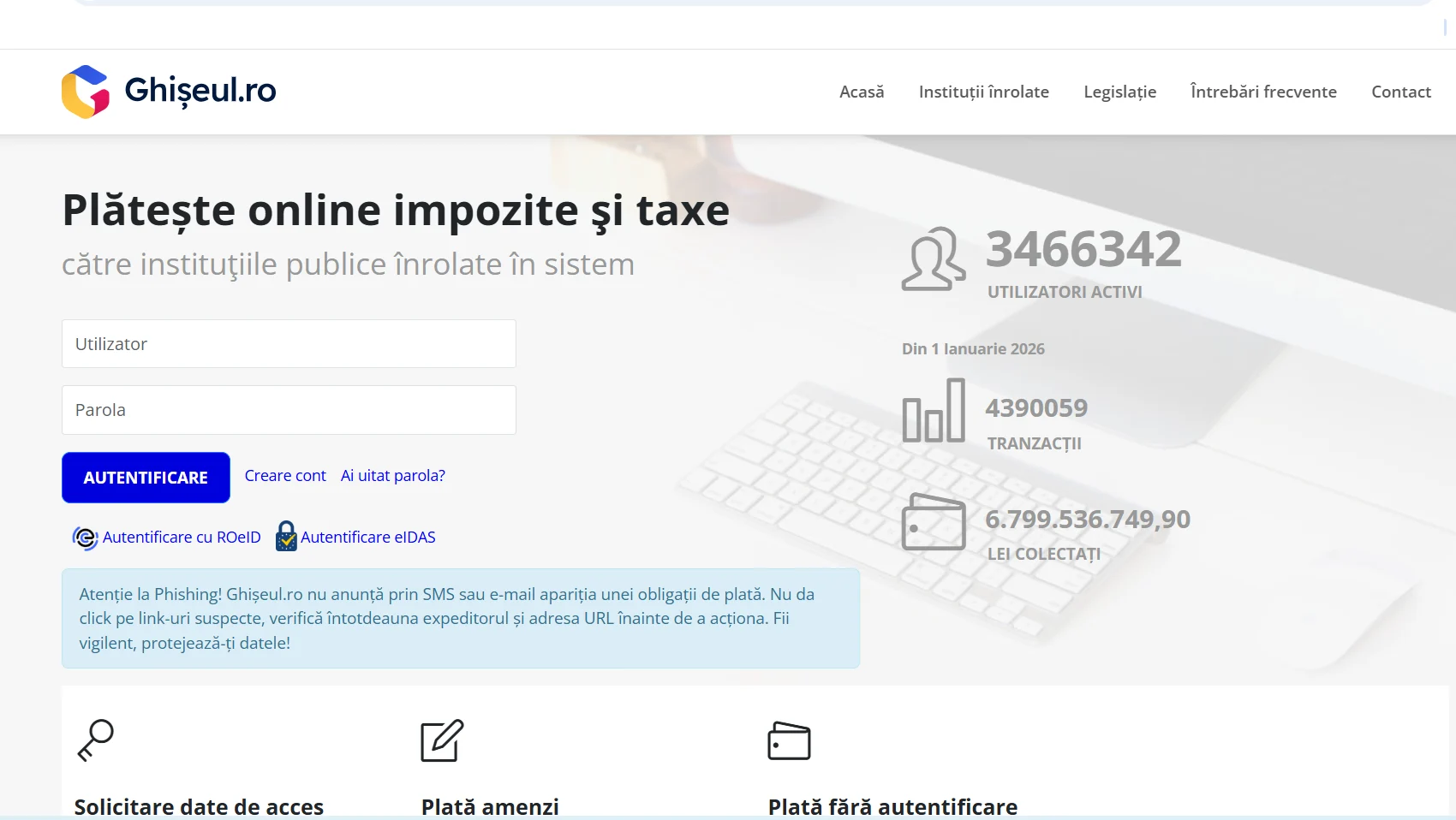Screen dimensions: 1456x820
Task: Focus the Utilizator input field
Action: [289, 344]
